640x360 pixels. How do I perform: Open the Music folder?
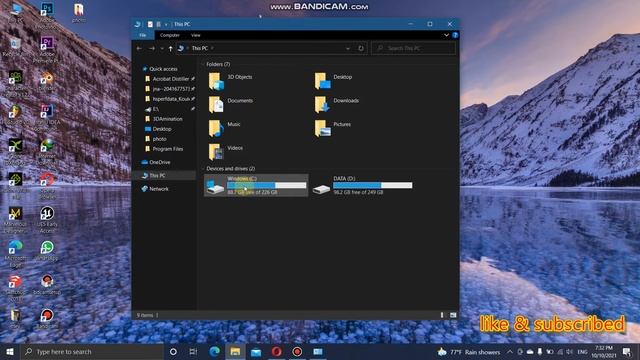[224, 128]
